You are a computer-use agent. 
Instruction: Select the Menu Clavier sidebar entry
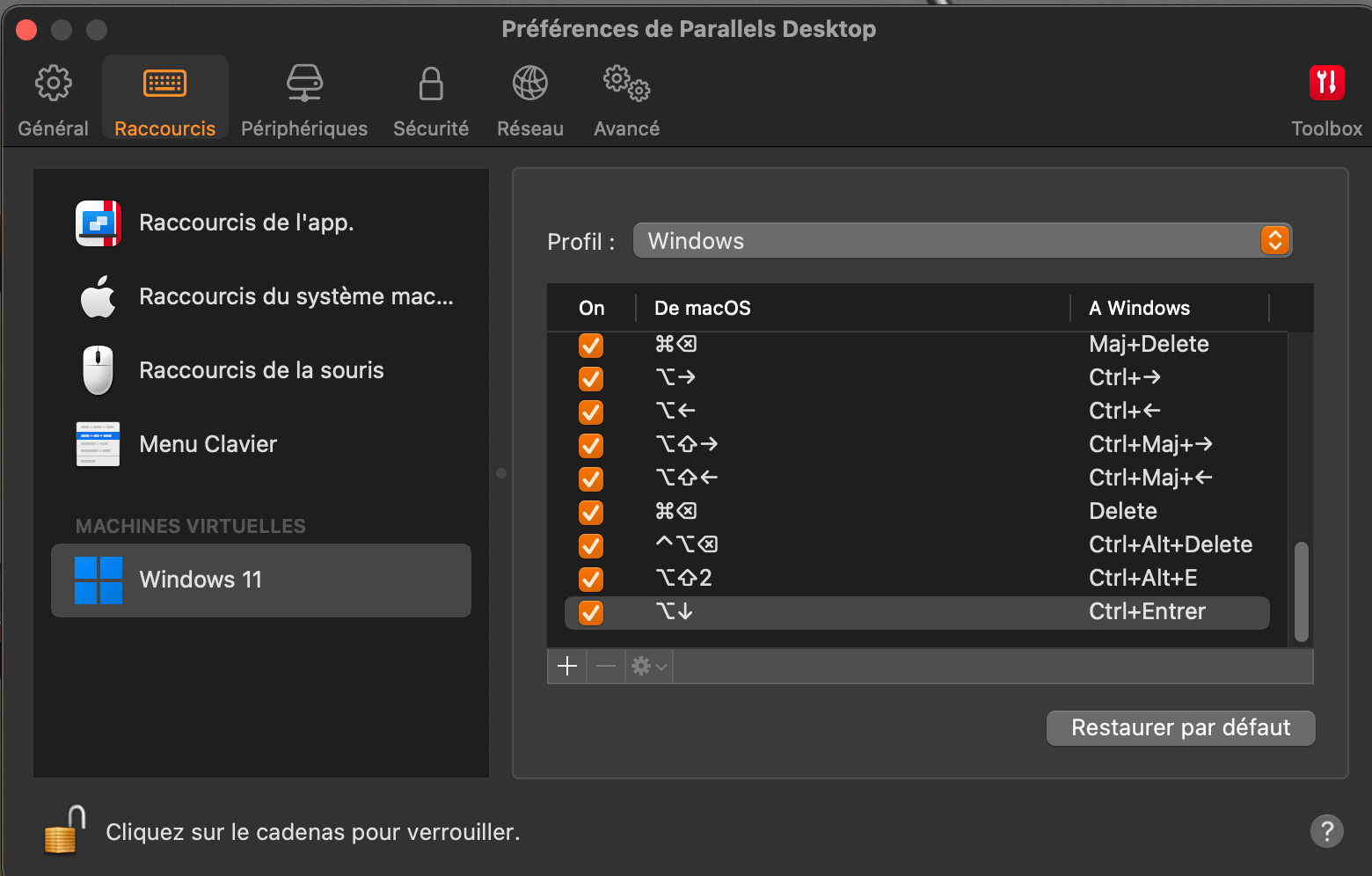(x=260, y=444)
